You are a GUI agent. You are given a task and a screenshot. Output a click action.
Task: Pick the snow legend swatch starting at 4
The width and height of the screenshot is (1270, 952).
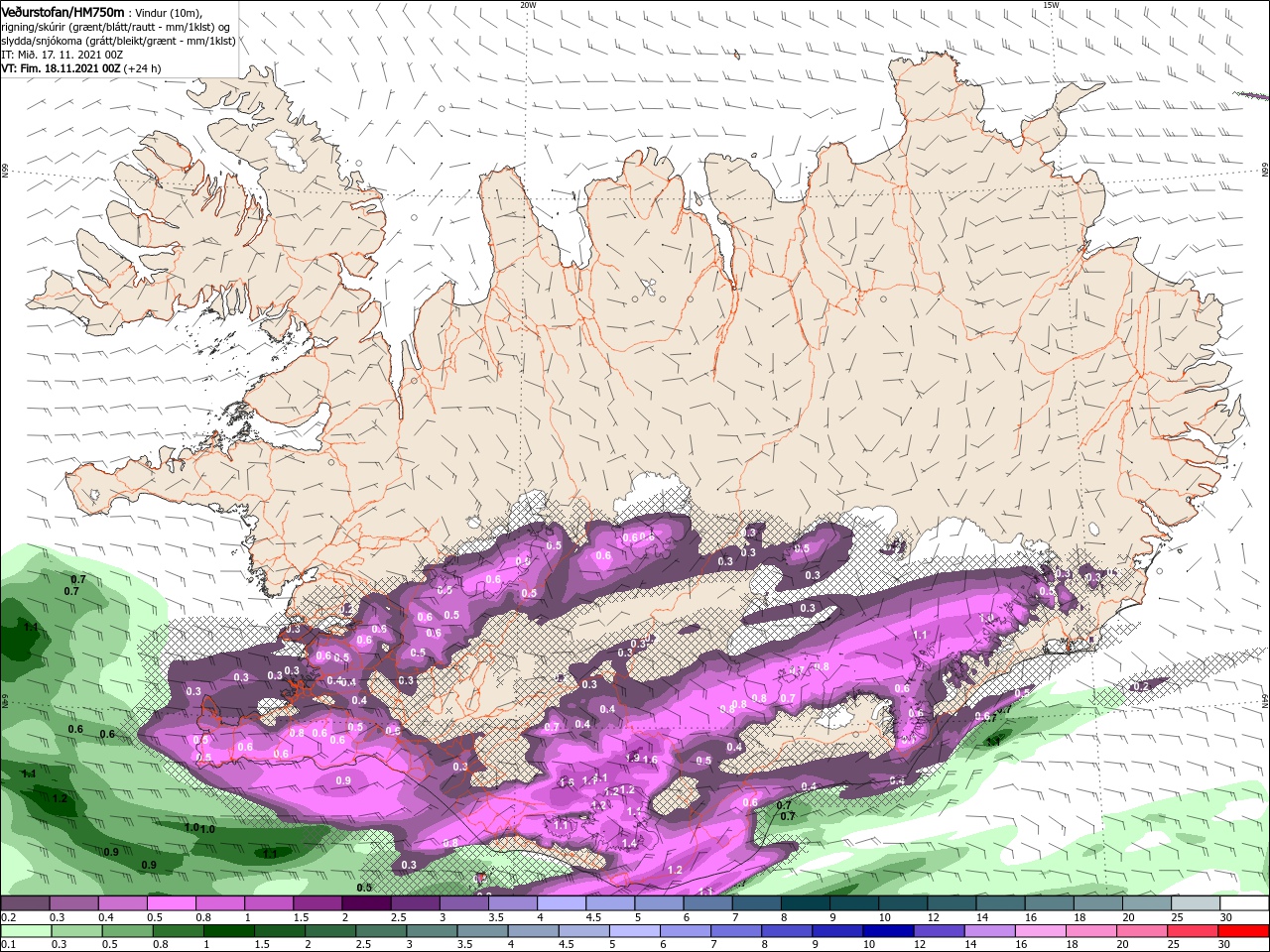[x=561, y=903]
